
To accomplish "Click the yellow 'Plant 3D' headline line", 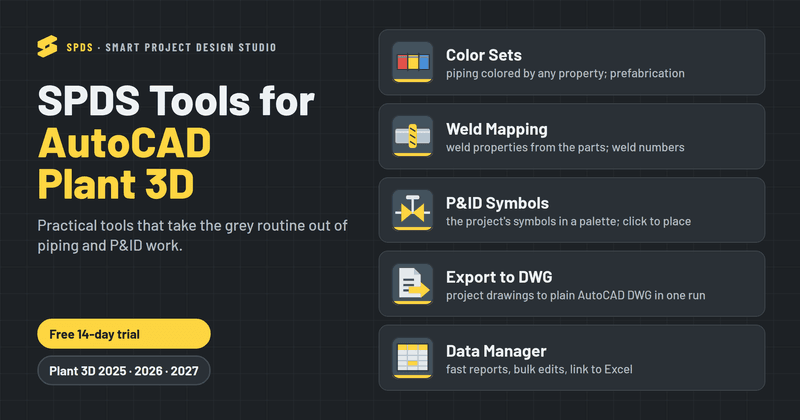I will point(116,184).
